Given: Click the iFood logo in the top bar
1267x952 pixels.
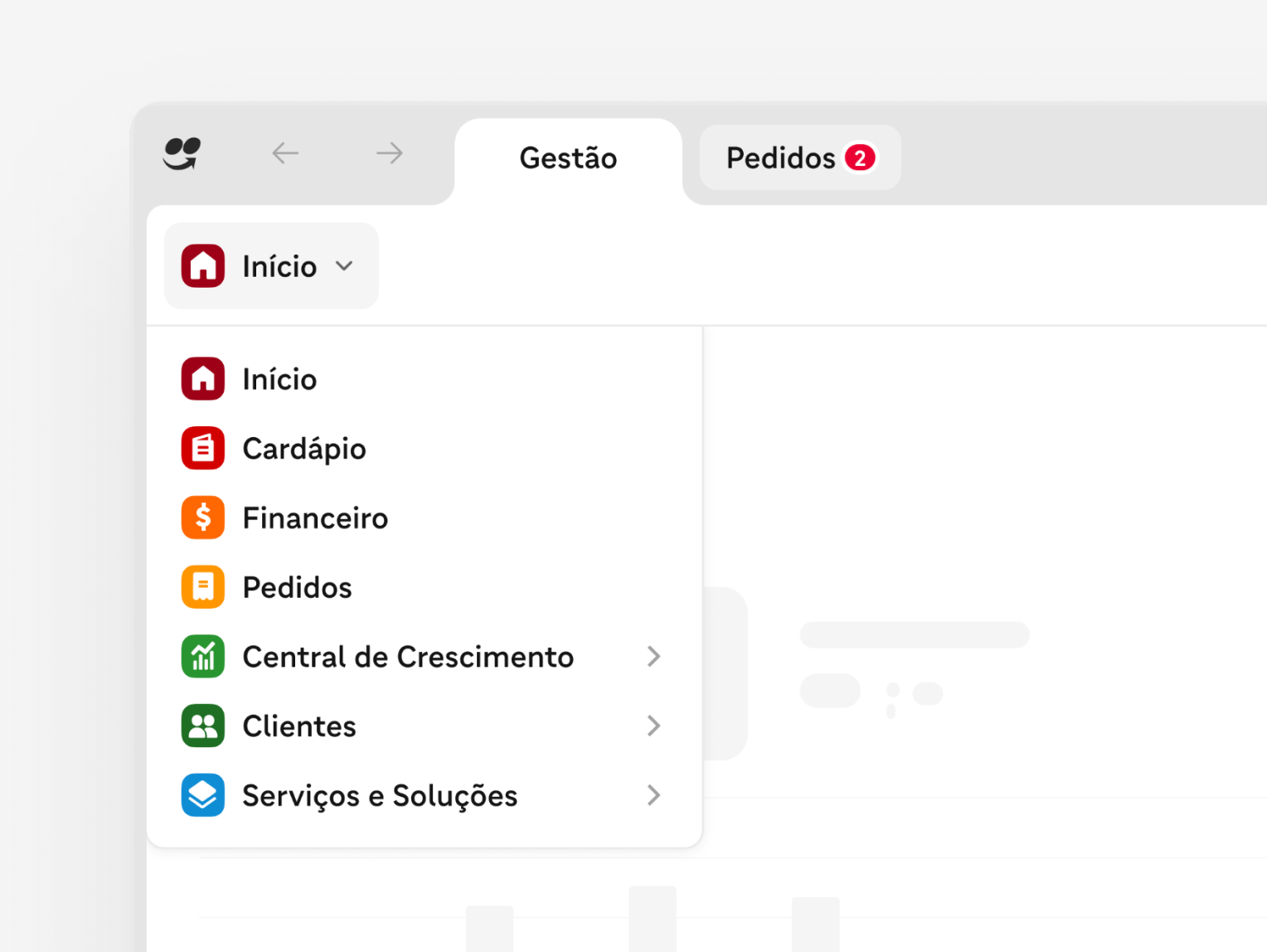Looking at the screenshot, I should pyautogui.click(x=181, y=153).
